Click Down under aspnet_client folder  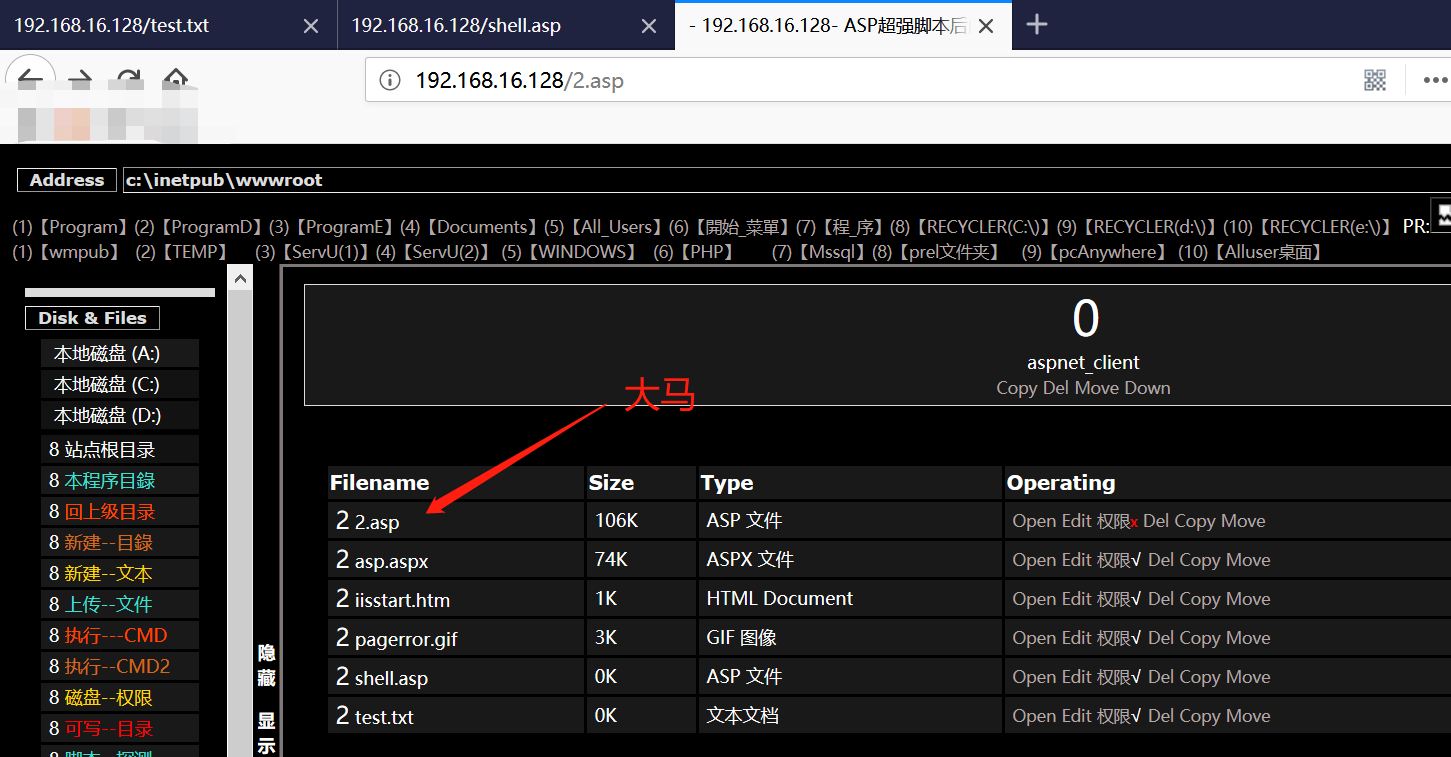[x=1147, y=388]
